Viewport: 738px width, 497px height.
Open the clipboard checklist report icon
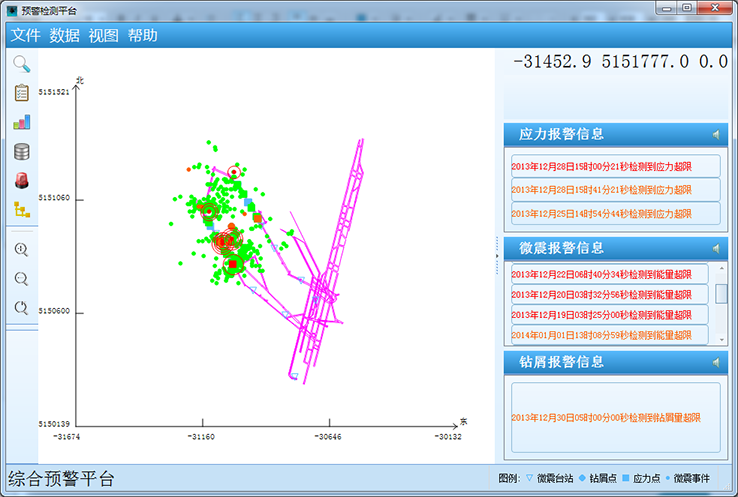click(21, 93)
